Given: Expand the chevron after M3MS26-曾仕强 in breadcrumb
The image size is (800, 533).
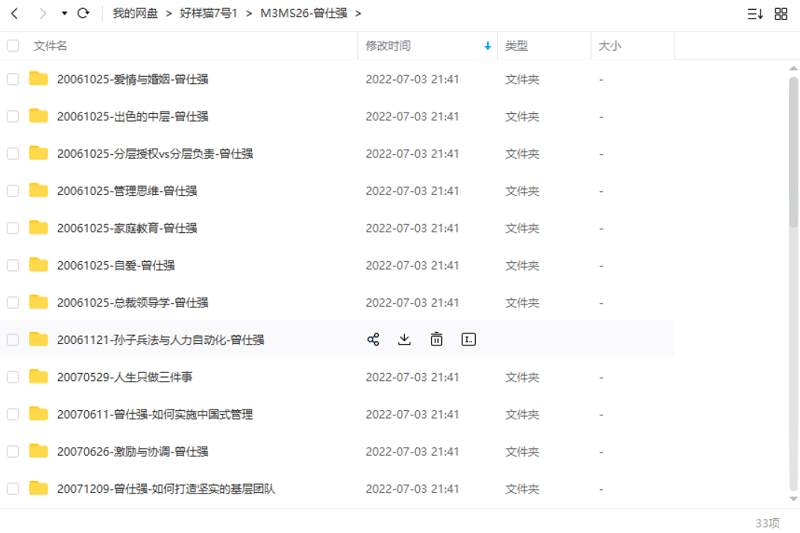Looking at the screenshot, I should click(358, 14).
